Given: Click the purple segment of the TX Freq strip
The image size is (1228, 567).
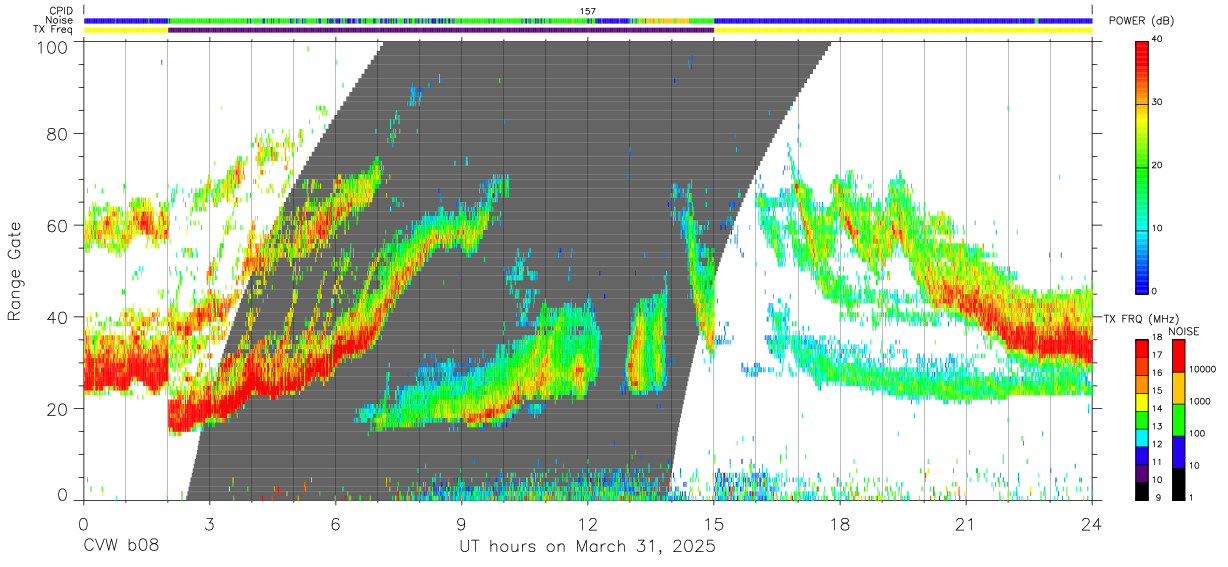Looking at the screenshot, I should click(x=441, y=30).
